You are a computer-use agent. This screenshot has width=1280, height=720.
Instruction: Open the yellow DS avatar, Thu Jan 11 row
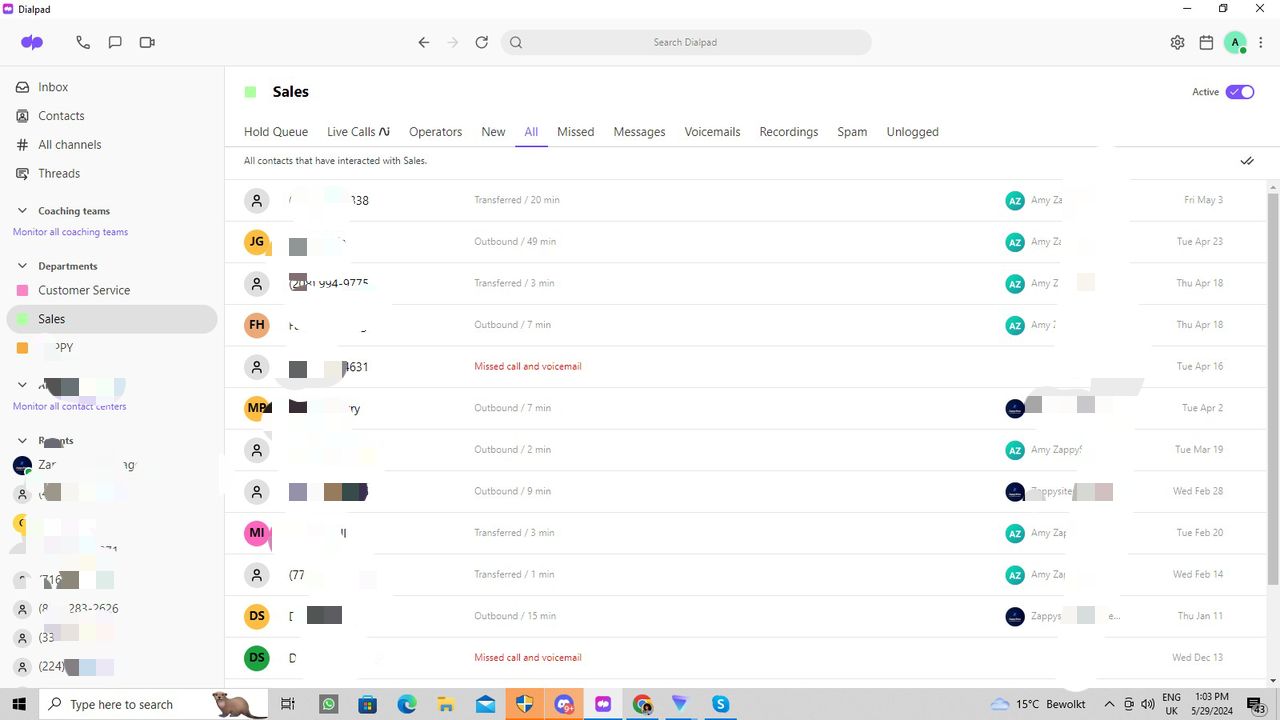pyautogui.click(x=257, y=616)
